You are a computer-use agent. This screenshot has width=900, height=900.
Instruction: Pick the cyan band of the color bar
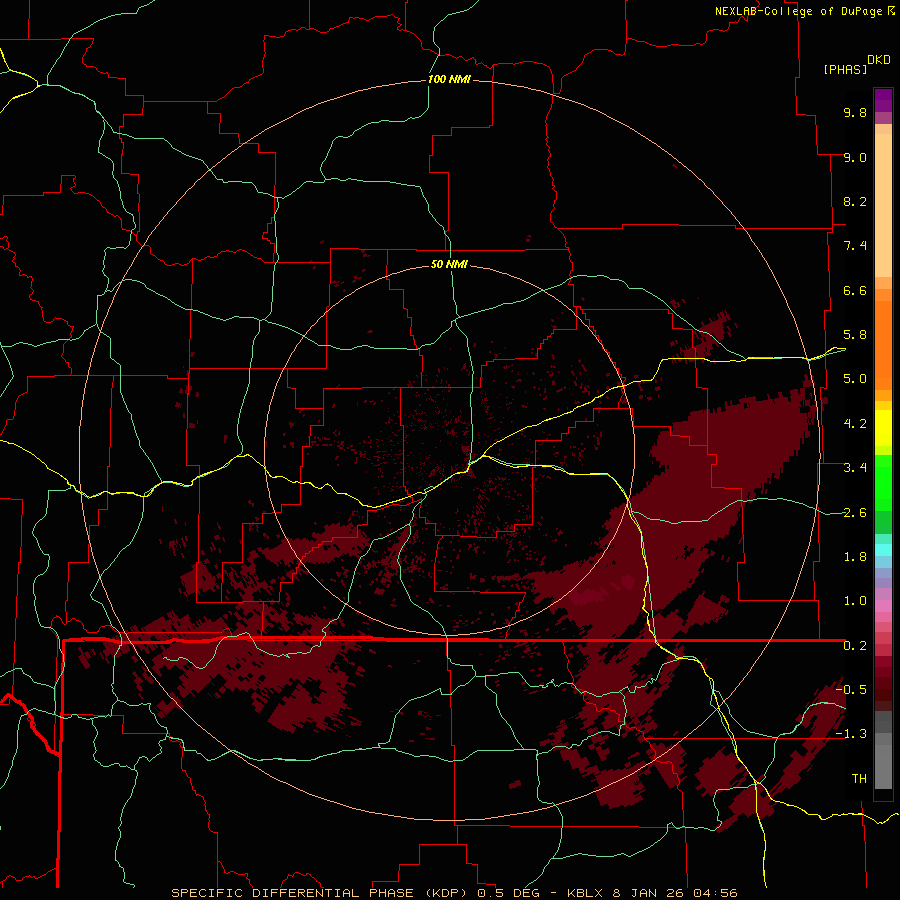(883, 550)
